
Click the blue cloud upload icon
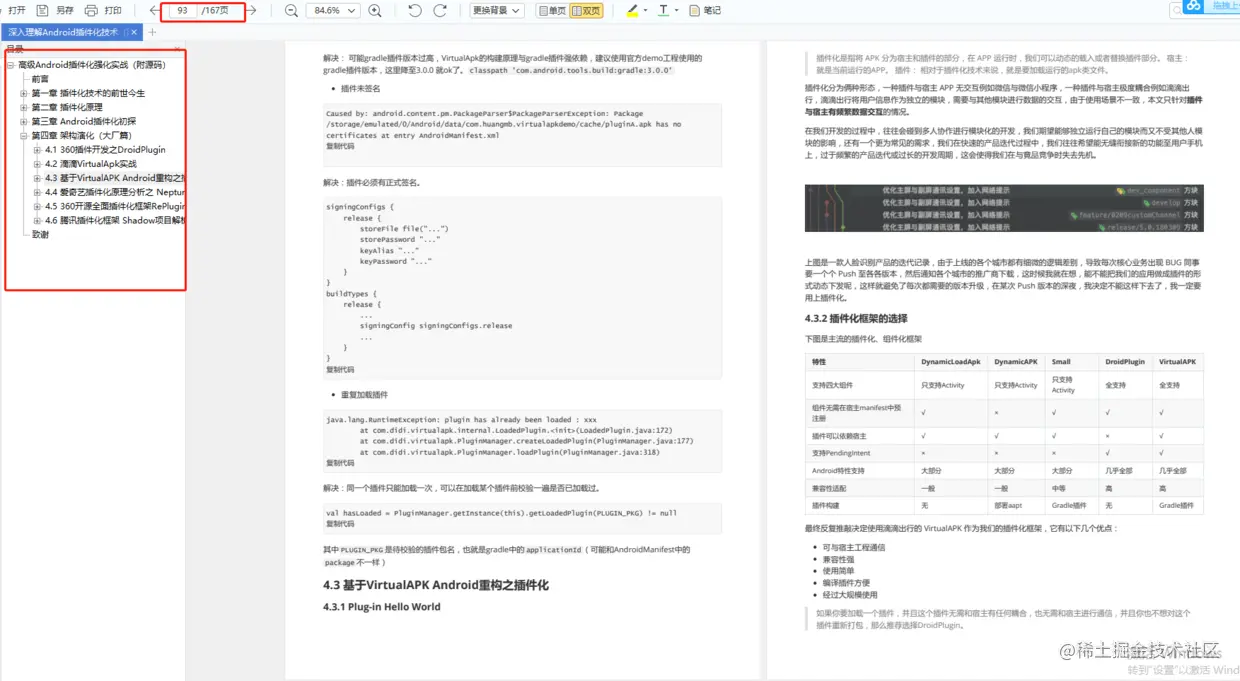(x=1193, y=7)
